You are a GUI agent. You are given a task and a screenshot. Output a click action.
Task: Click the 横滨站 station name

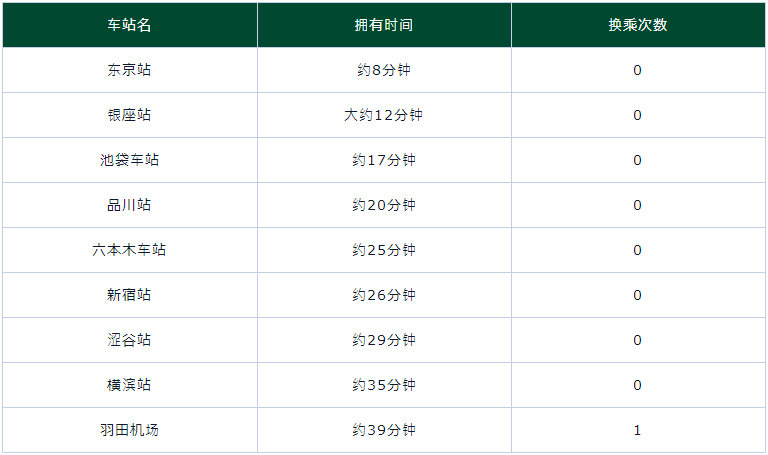[129, 385]
